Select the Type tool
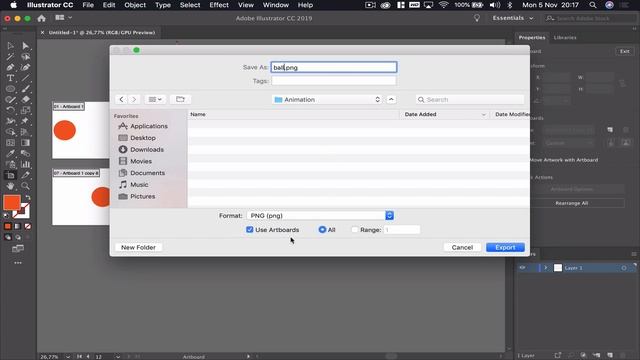The image size is (640, 360). tap(10, 78)
